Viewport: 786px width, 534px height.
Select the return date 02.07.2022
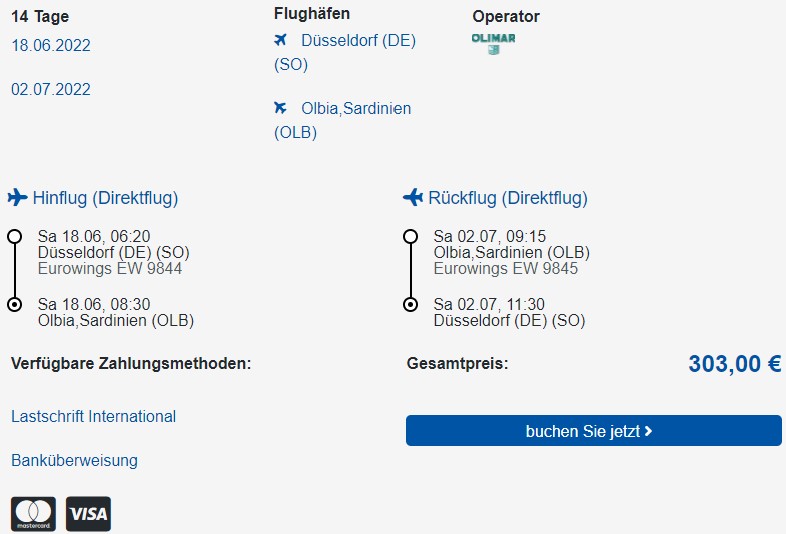[51, 90]
